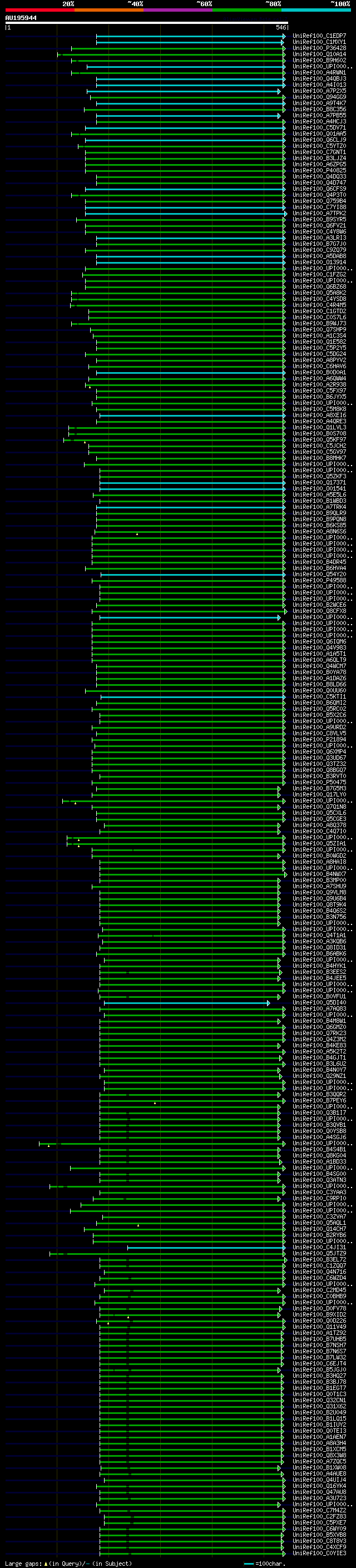Select UniRef100_B0D0A1 hit label
356x1568 pixels.
(x=319, y=373)
